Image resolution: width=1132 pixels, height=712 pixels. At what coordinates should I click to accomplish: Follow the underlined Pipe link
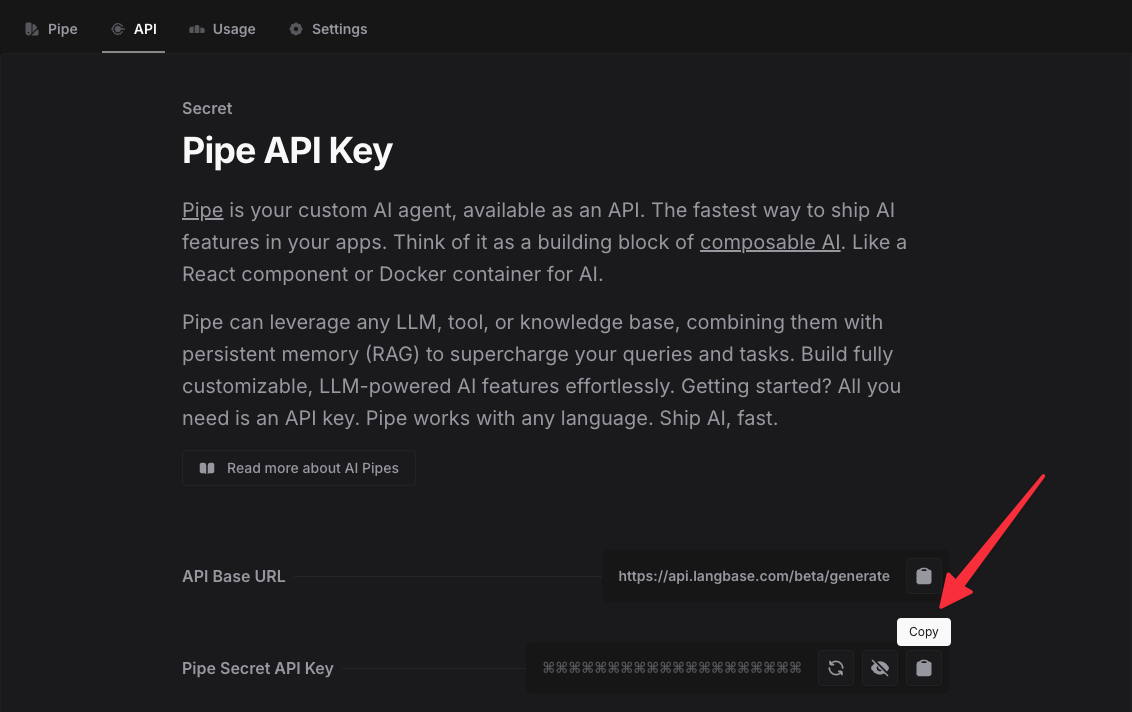[x=202, y=210]
